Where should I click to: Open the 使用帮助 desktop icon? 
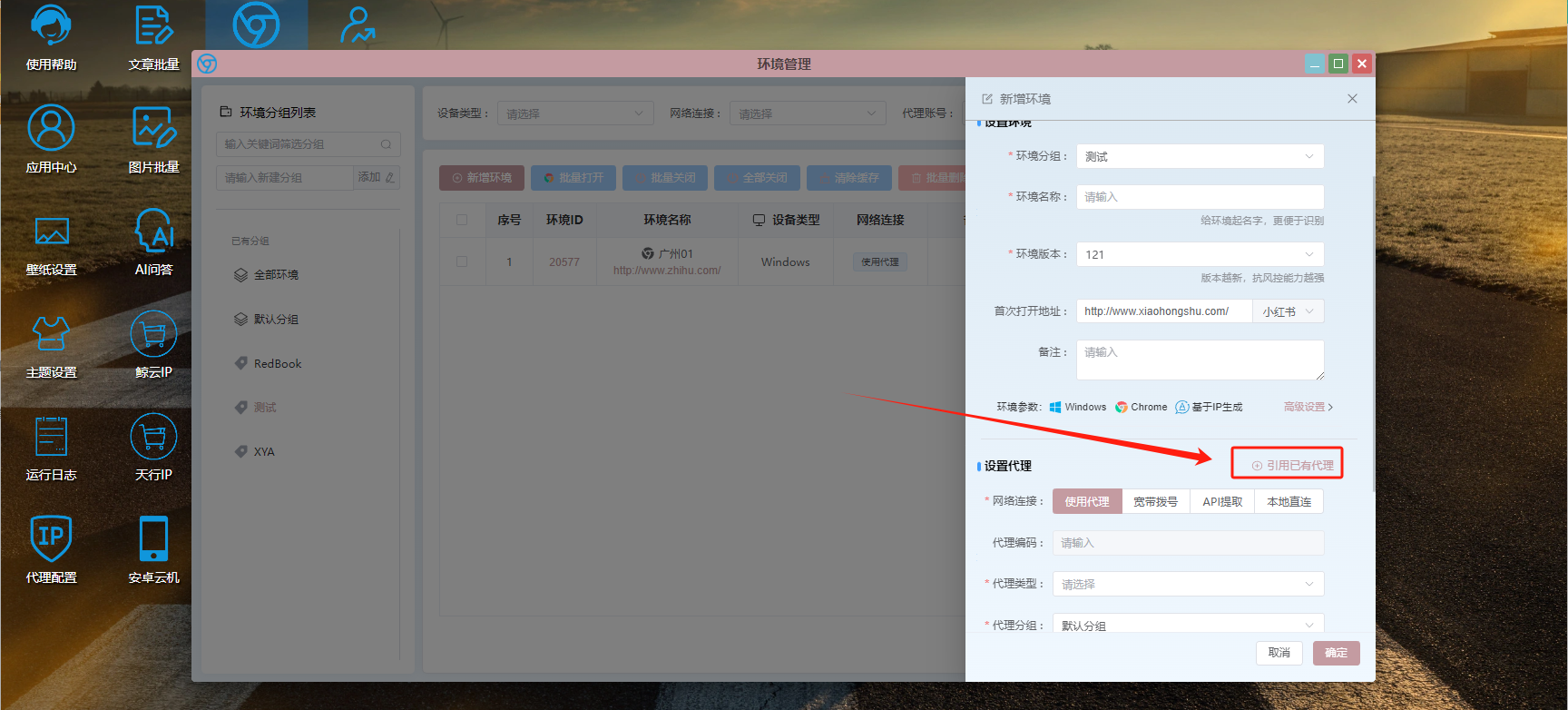51,36
